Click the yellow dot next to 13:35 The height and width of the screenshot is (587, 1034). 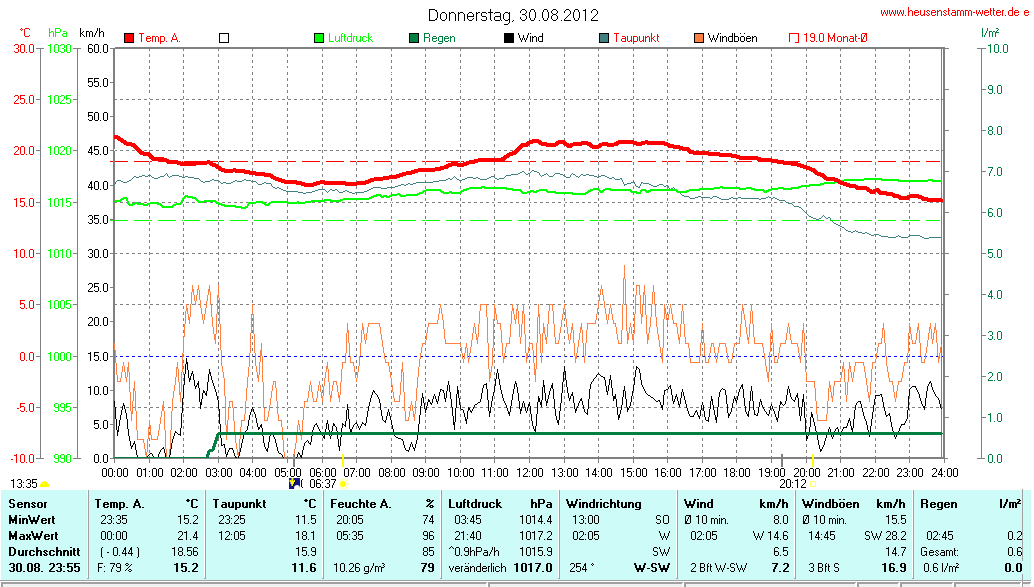45,484
